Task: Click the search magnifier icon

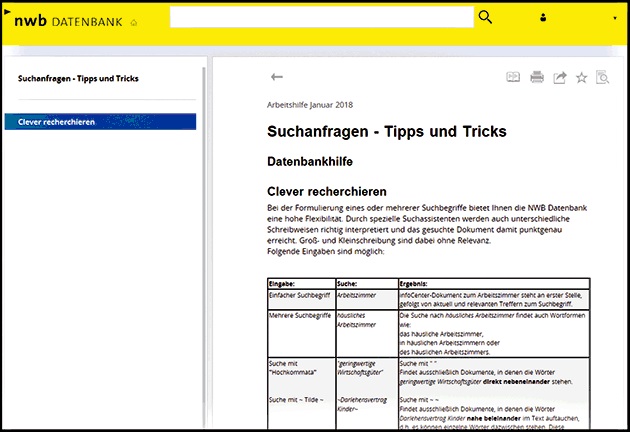Action: tap(486, 17)
